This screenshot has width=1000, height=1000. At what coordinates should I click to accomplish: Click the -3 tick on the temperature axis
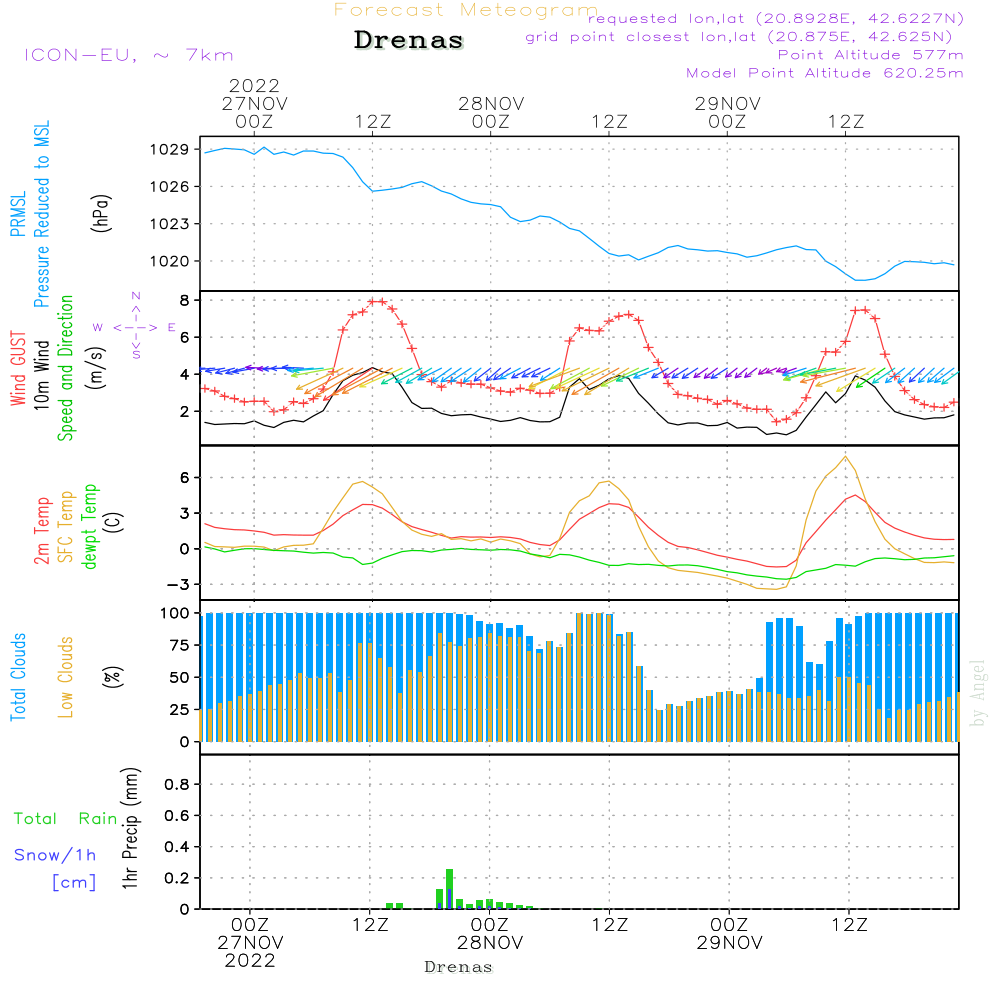coord(179,585)
